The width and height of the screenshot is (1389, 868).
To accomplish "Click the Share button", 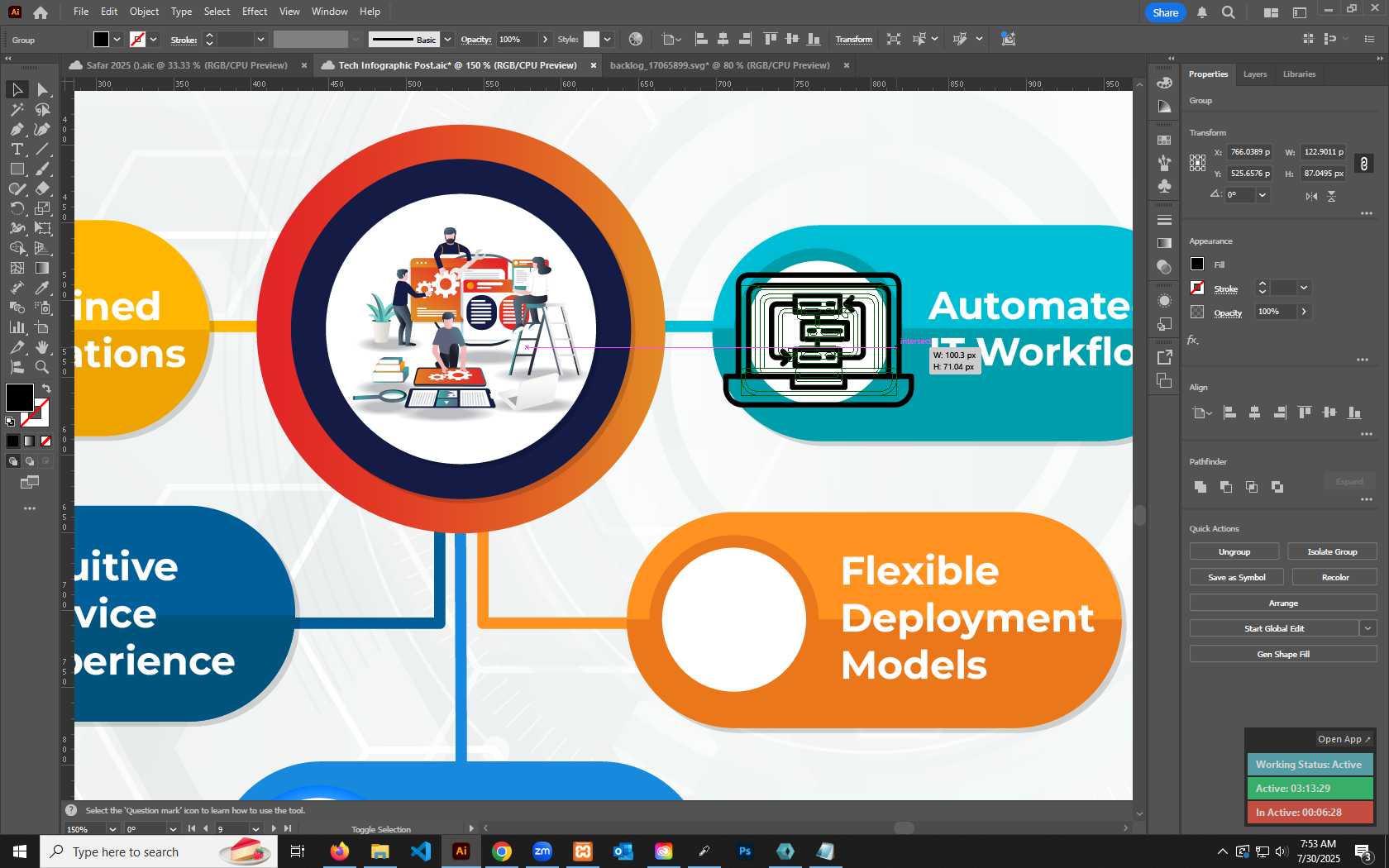I will (x=1165, y=12).
